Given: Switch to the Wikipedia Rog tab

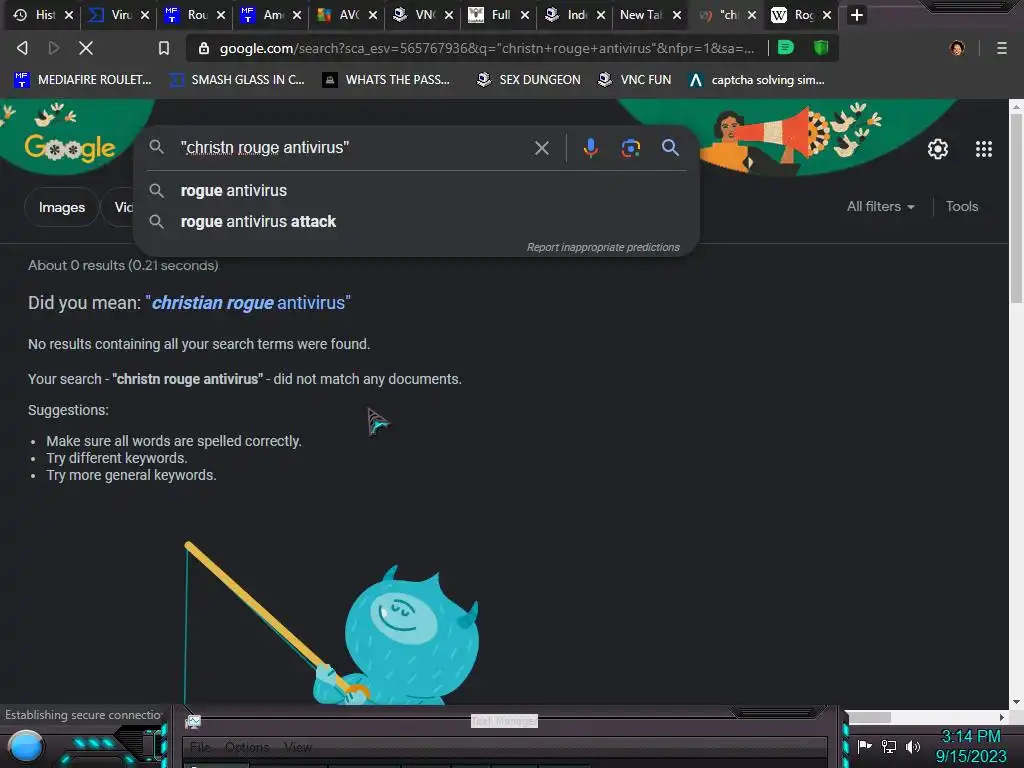Looking at the screenshot, I should coord(794,14).
